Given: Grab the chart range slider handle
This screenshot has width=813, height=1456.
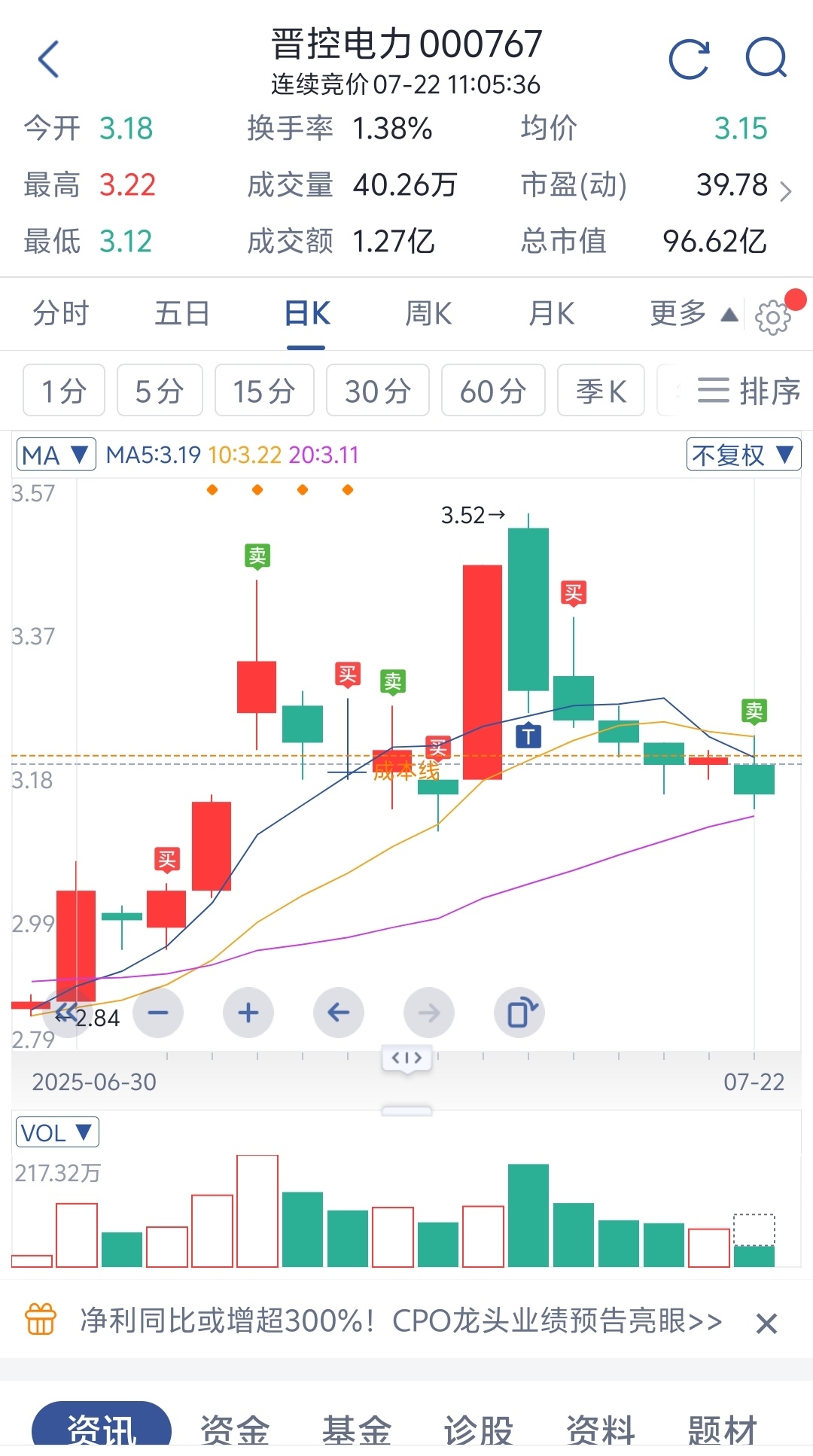Looking at the screenshot, I should click(x=407, y=1058).
